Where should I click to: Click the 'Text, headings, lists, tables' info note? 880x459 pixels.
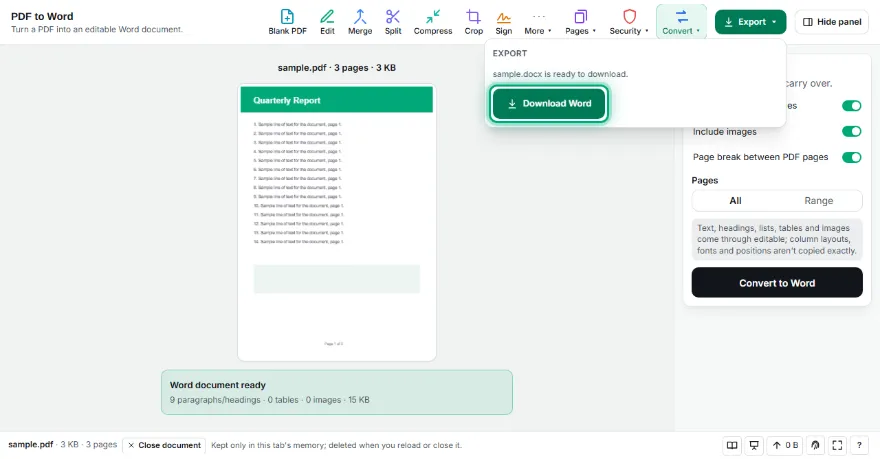click(x=777, y=239)
